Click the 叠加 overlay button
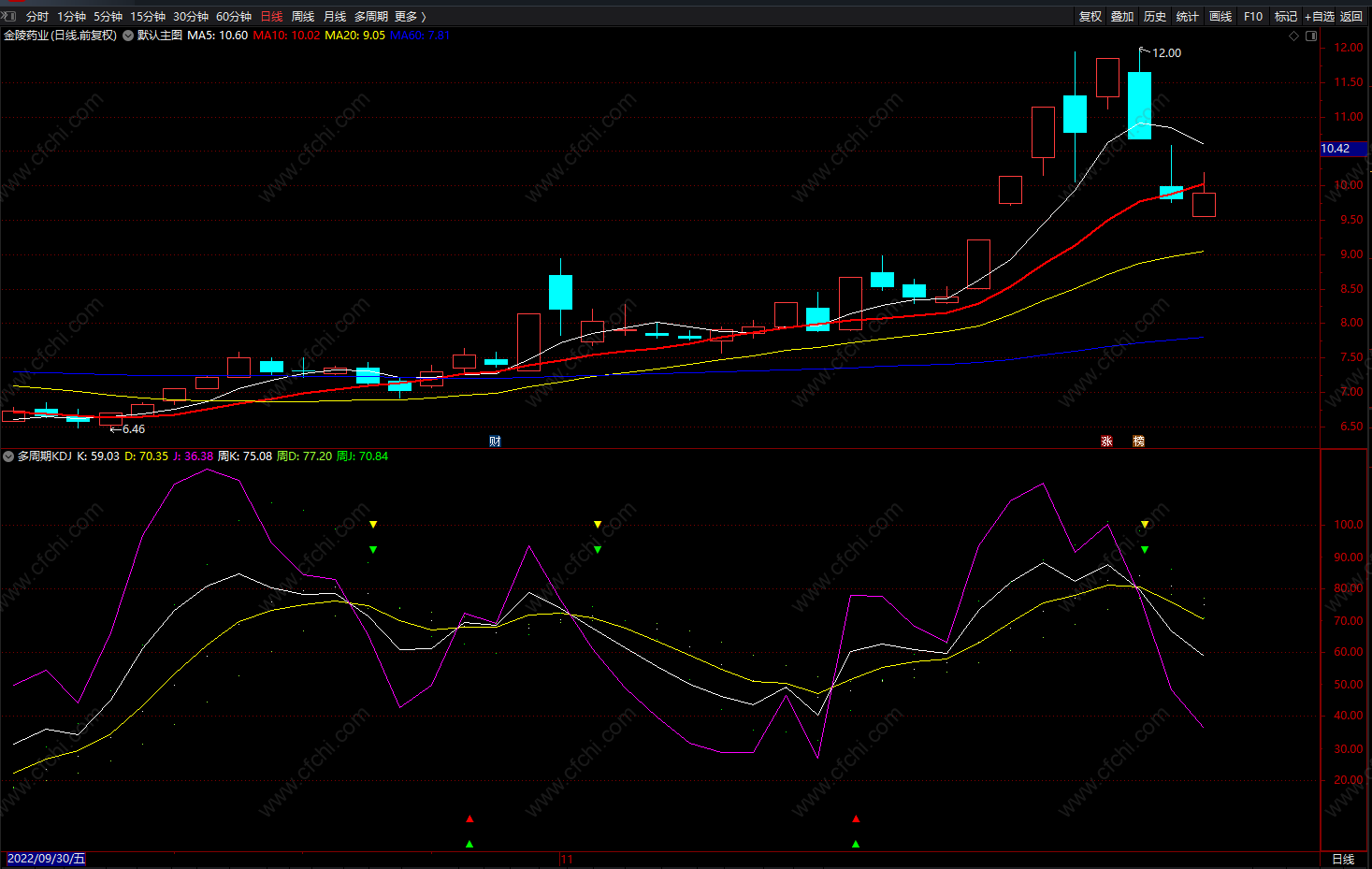 click(1122, 17)
